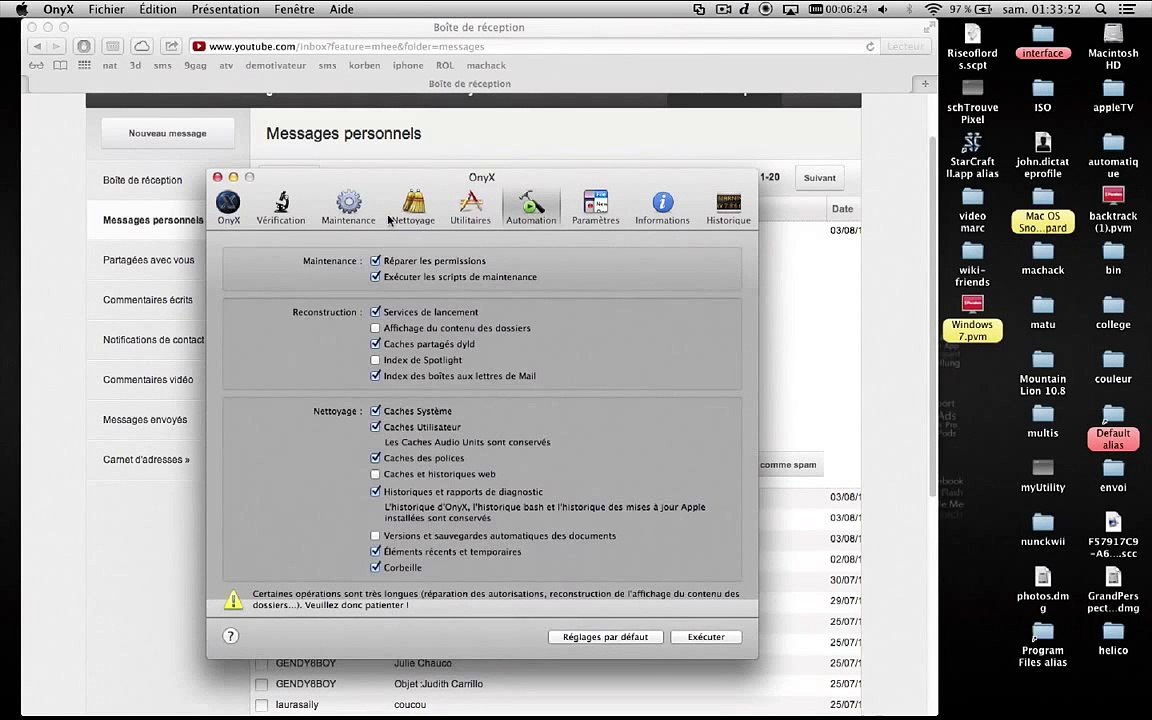
Task: Open coucou message subject
Action: [410, 705]
